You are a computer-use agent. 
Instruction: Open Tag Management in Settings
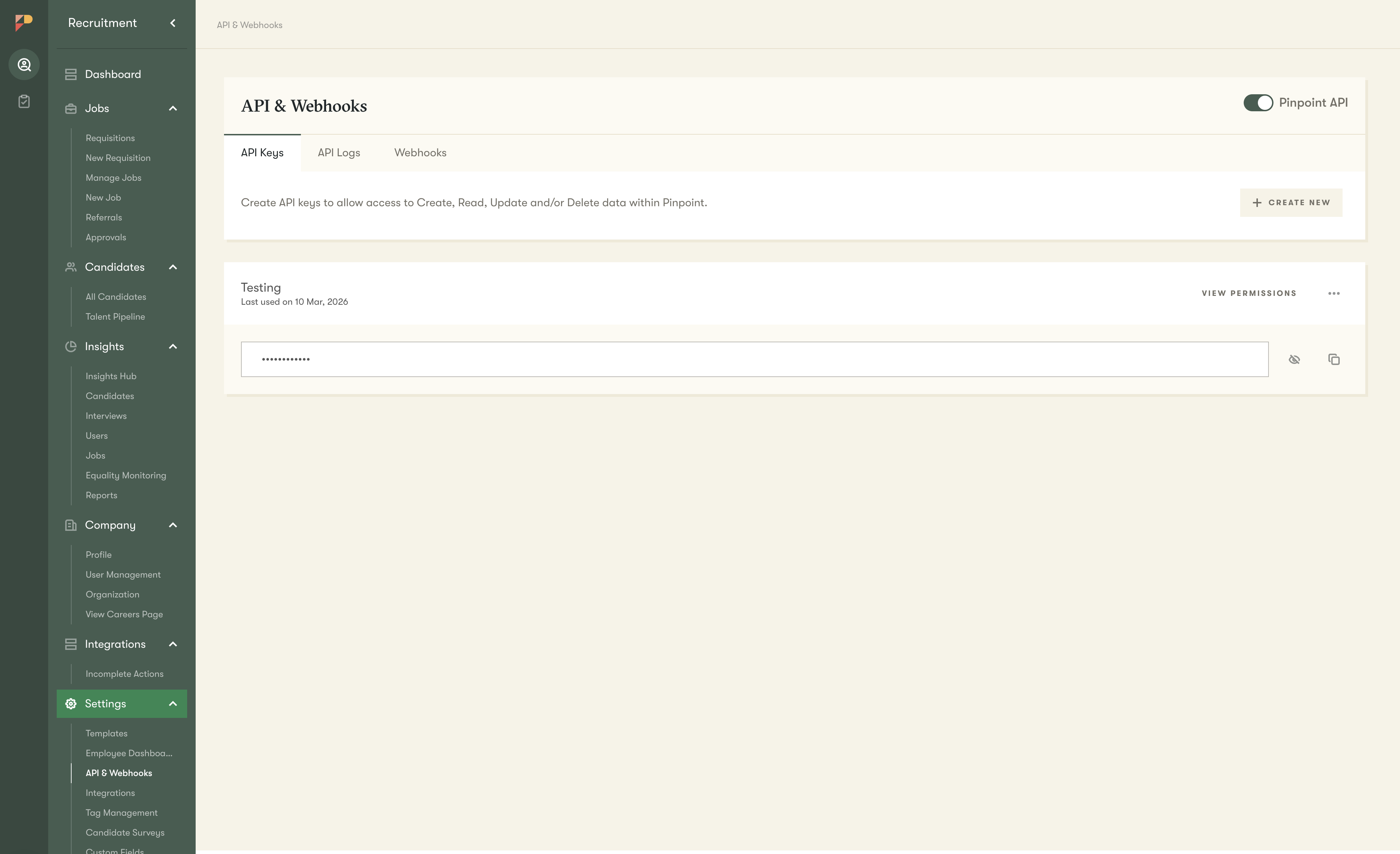pos(122,813)
